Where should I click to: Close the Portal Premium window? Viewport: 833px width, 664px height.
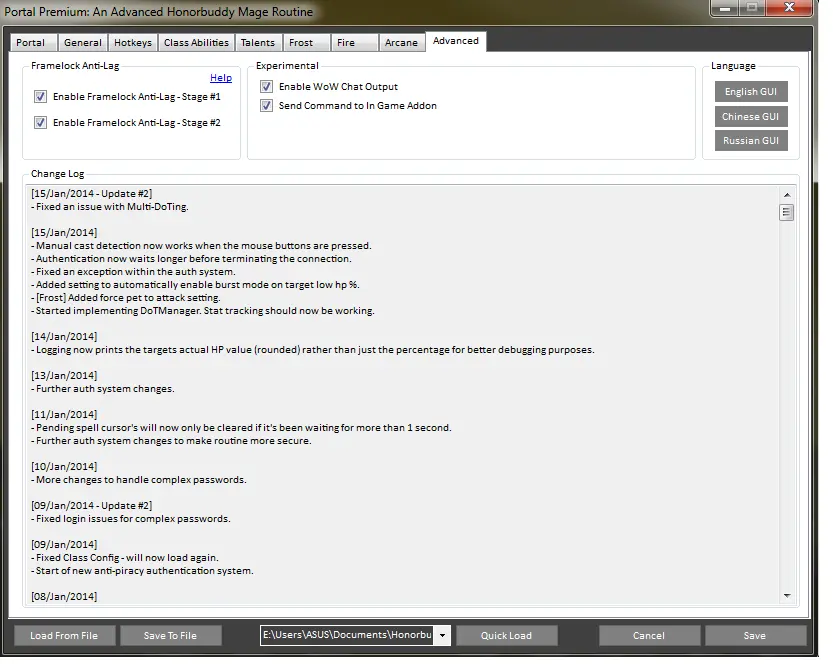789,7
